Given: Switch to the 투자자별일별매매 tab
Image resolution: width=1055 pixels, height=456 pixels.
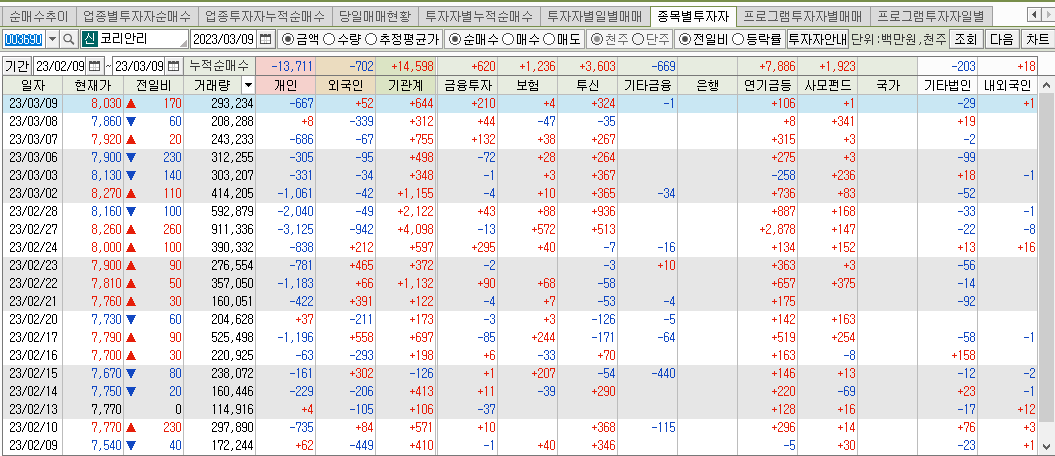Looking at the screenshot, I should pyautogui.click(x=596, y=15).
